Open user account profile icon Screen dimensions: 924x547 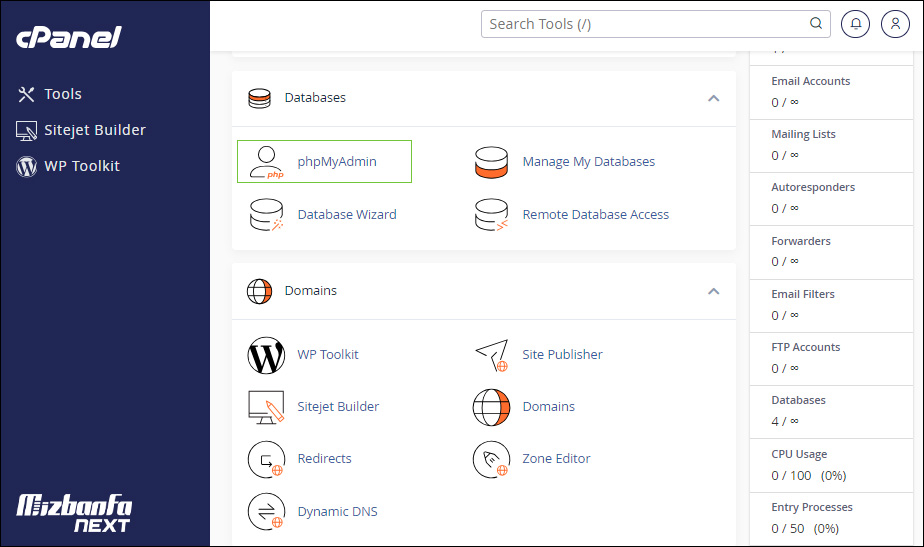pyautogui.click(x=895, y=24)
